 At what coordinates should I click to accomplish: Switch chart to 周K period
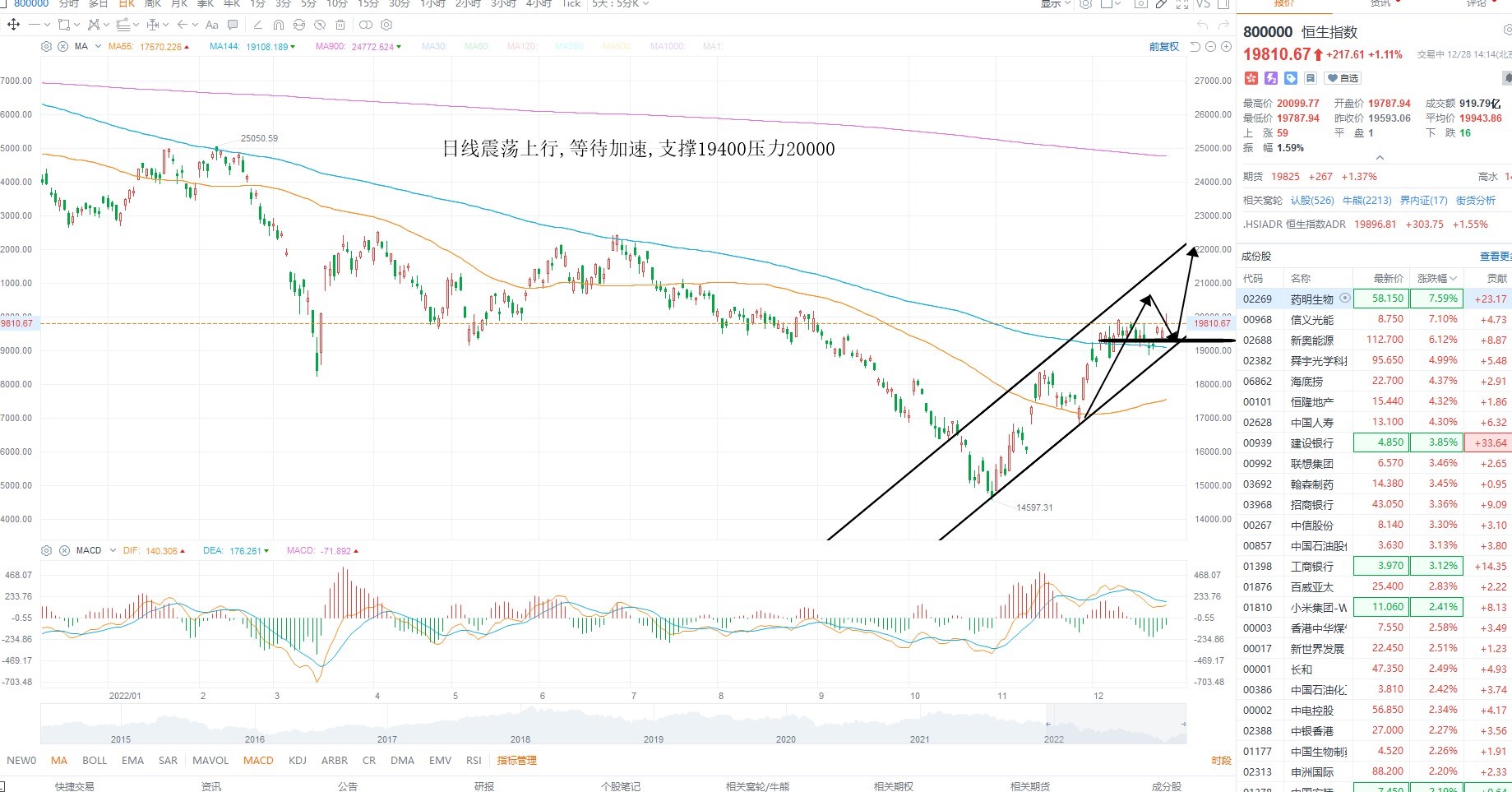coord(153,4)
